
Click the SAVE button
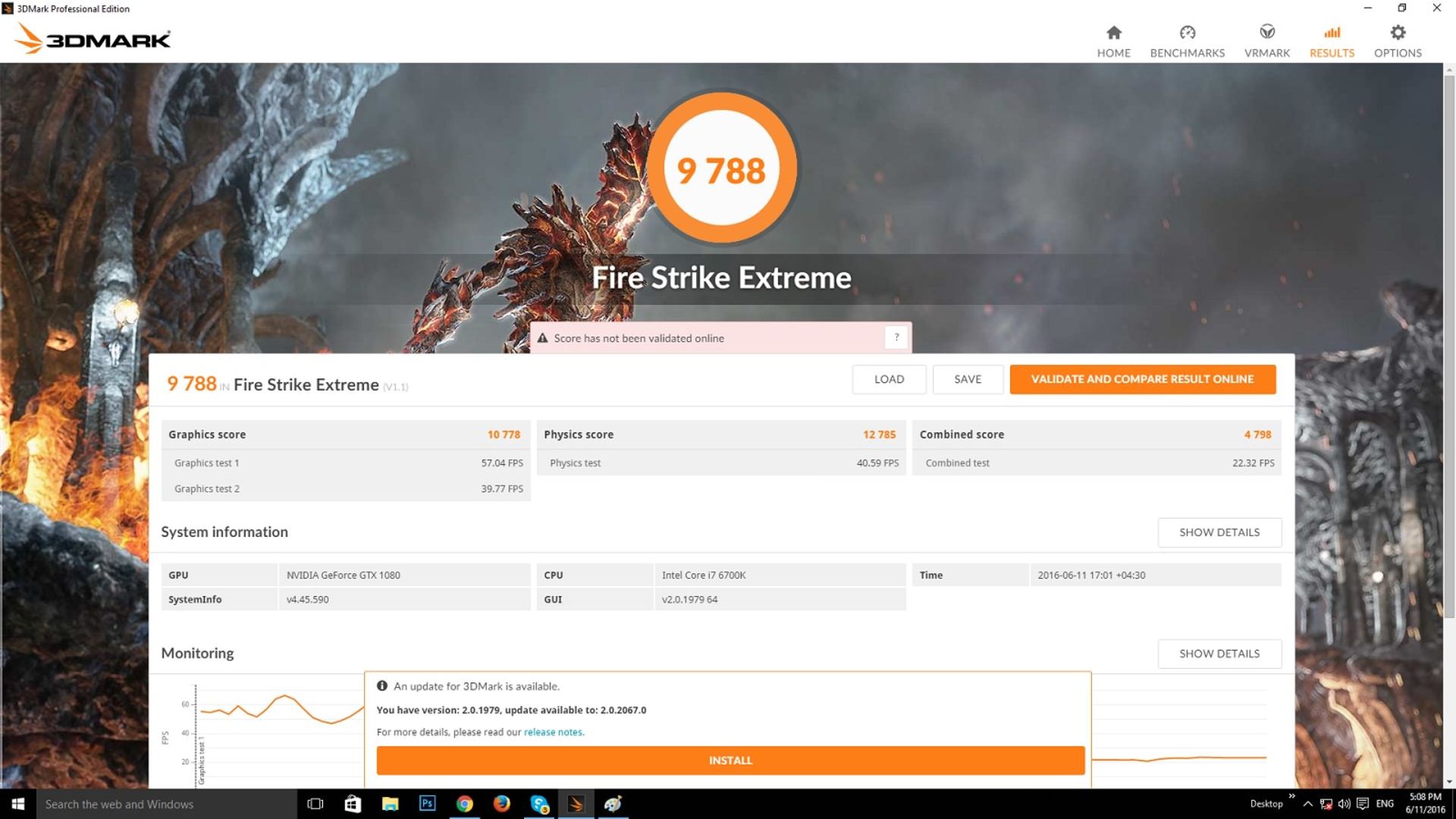pyautogui.click(x=968, y=379)
